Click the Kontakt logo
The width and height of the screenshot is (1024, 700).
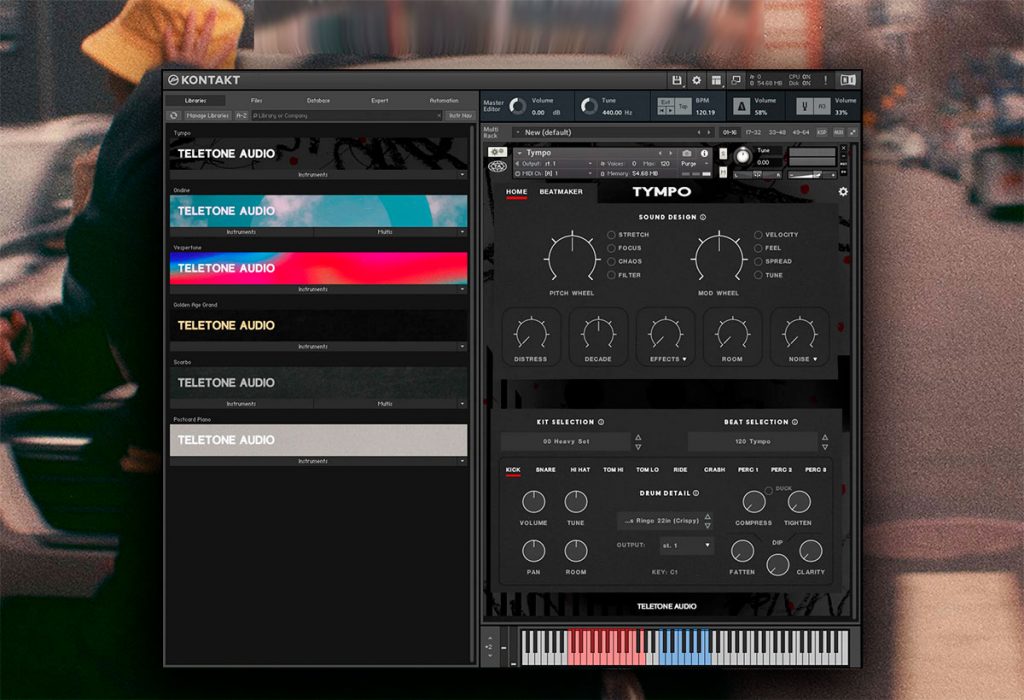(204, 80)
